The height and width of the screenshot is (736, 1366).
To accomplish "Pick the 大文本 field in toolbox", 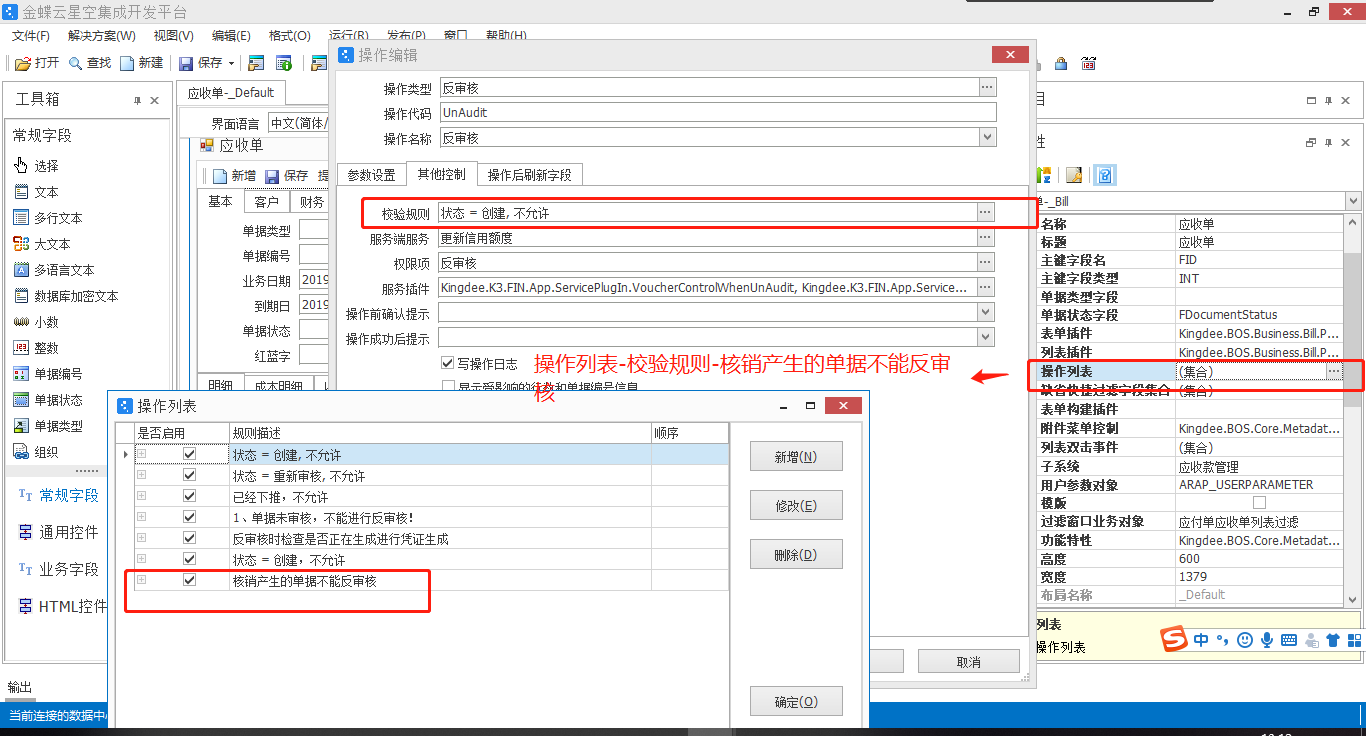I will coord(42,244).
